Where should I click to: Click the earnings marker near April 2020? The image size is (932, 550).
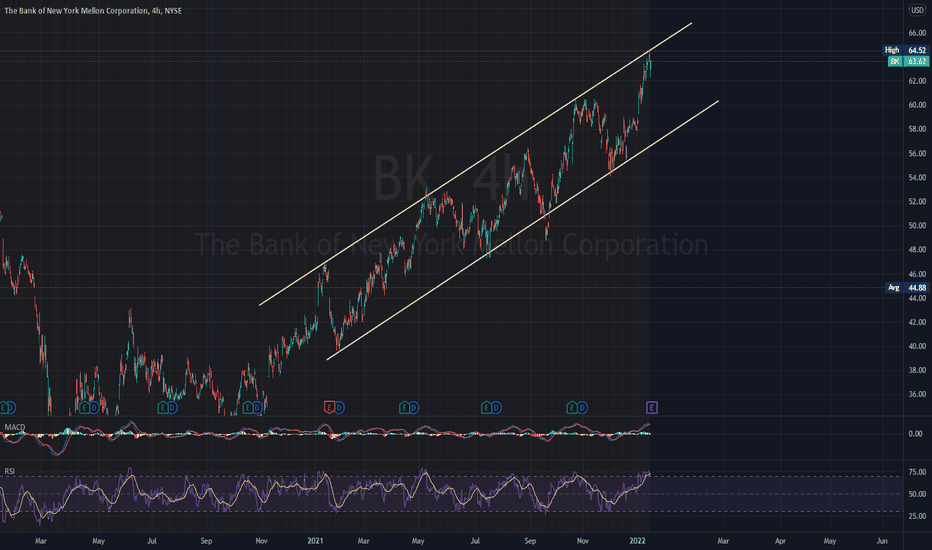pos(84,407)
